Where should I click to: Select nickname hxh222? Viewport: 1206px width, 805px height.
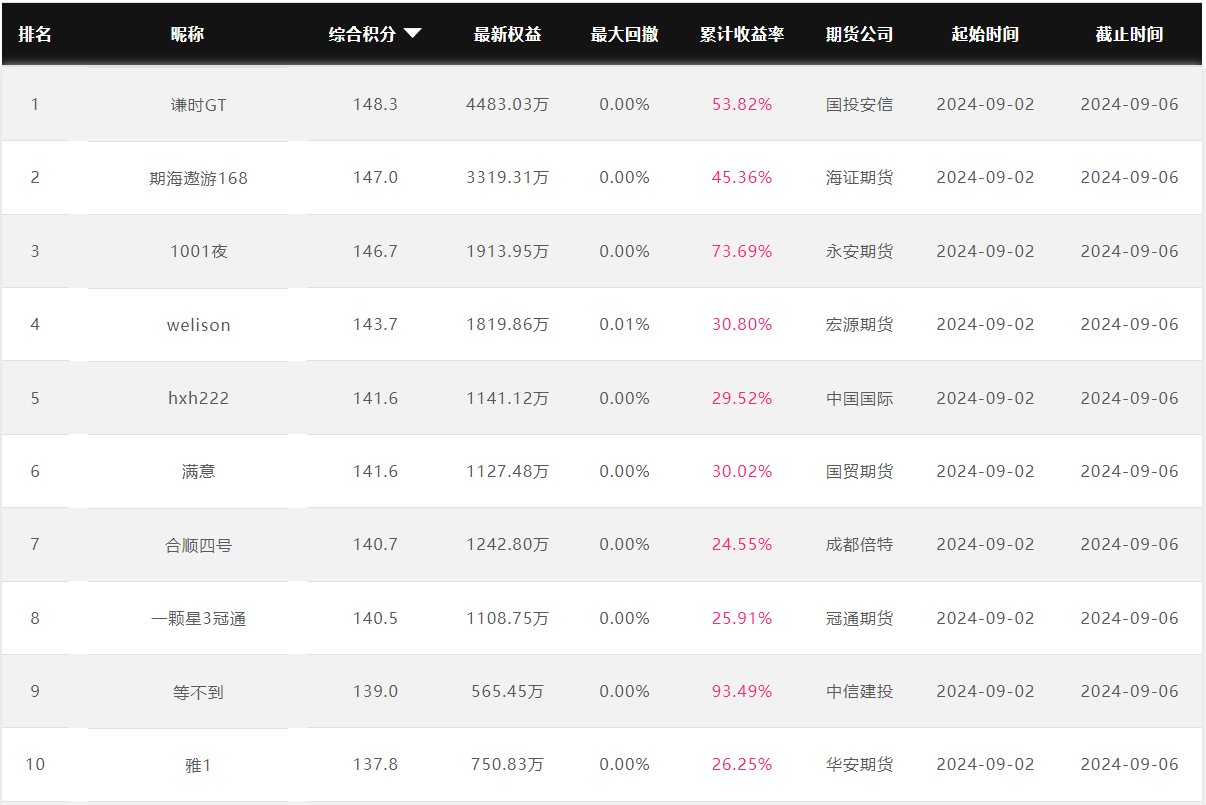tap(199, 398)
